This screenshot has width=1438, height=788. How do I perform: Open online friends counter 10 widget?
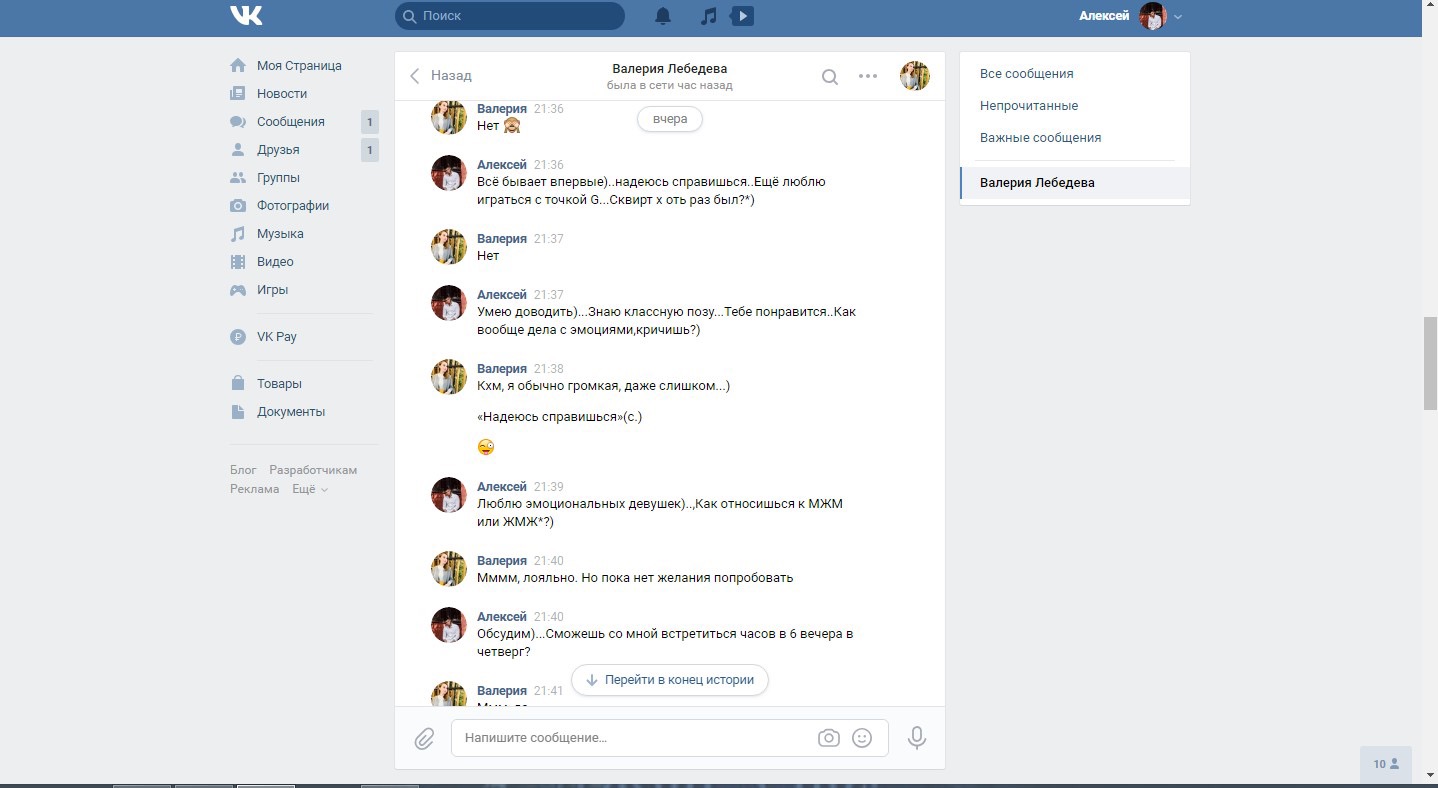pos(1386,764)
